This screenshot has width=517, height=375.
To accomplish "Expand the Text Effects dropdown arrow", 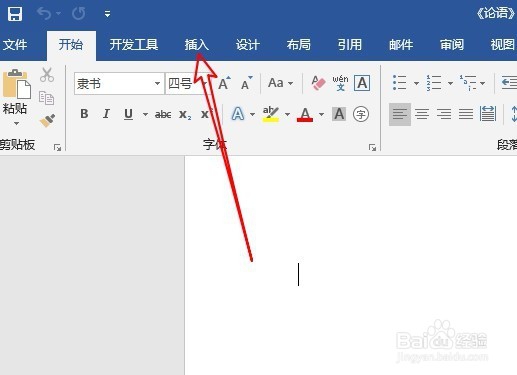I will click(252, 114).
